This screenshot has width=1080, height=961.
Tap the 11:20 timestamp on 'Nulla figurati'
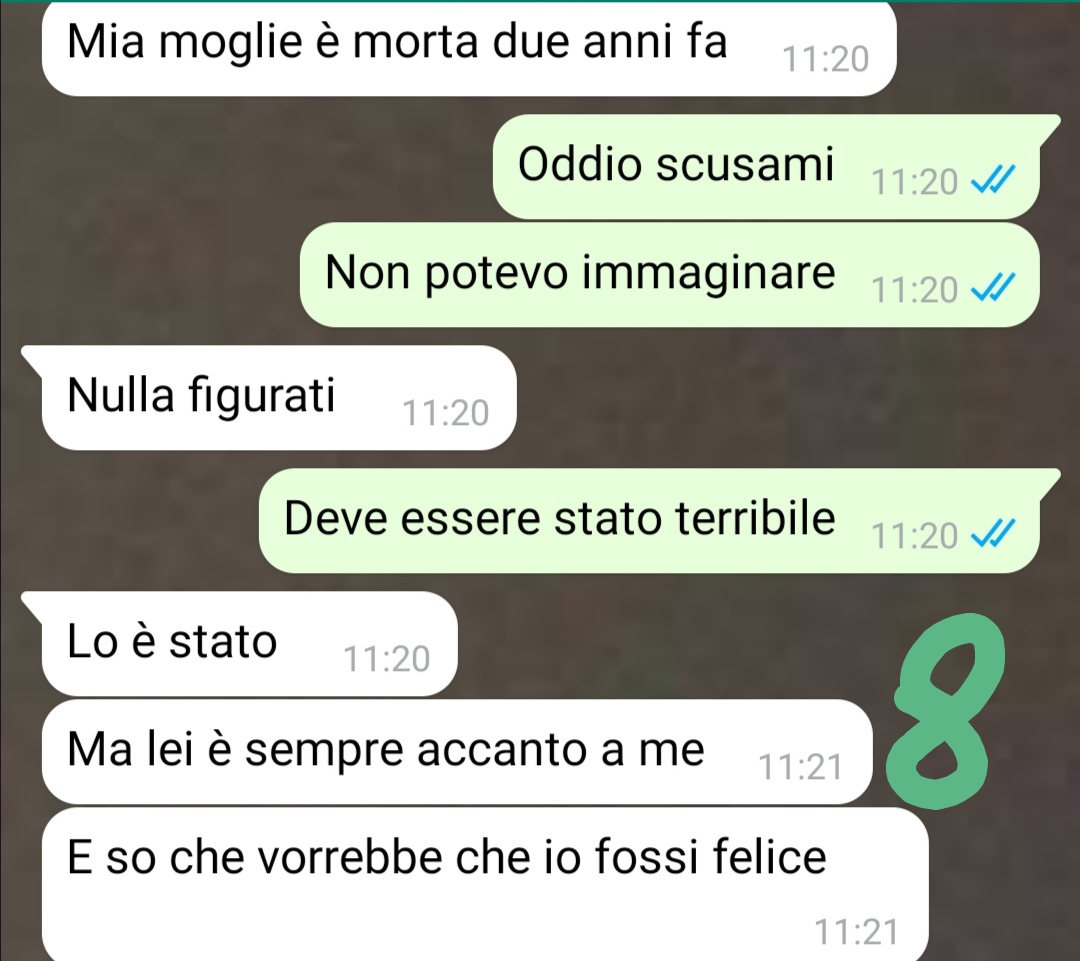pos(446,413)
